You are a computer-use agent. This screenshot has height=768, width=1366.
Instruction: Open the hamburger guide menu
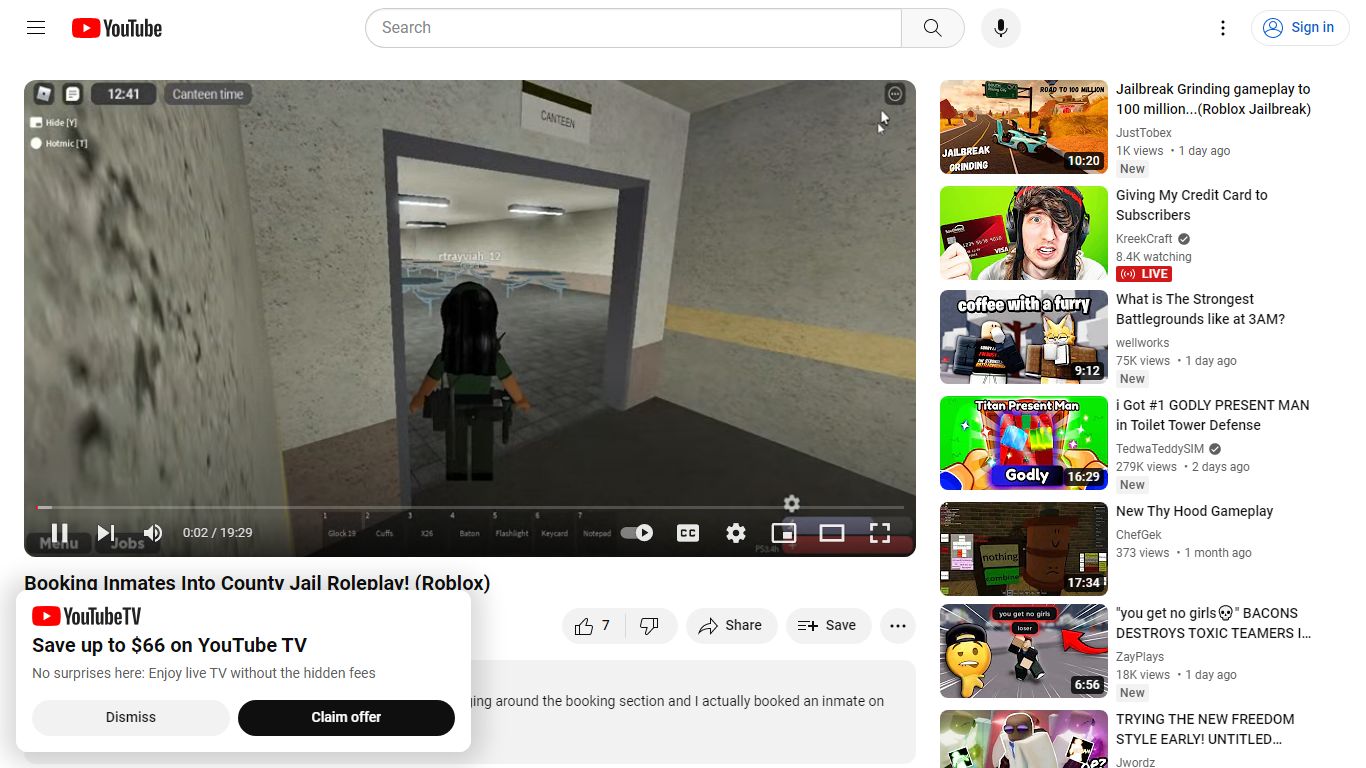pos(36,28)
